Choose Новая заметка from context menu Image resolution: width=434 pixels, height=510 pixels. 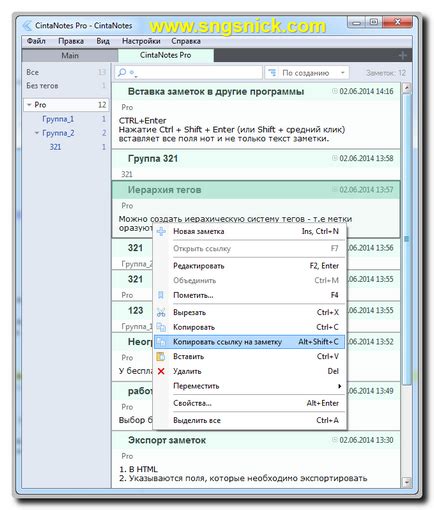(249, 231)
